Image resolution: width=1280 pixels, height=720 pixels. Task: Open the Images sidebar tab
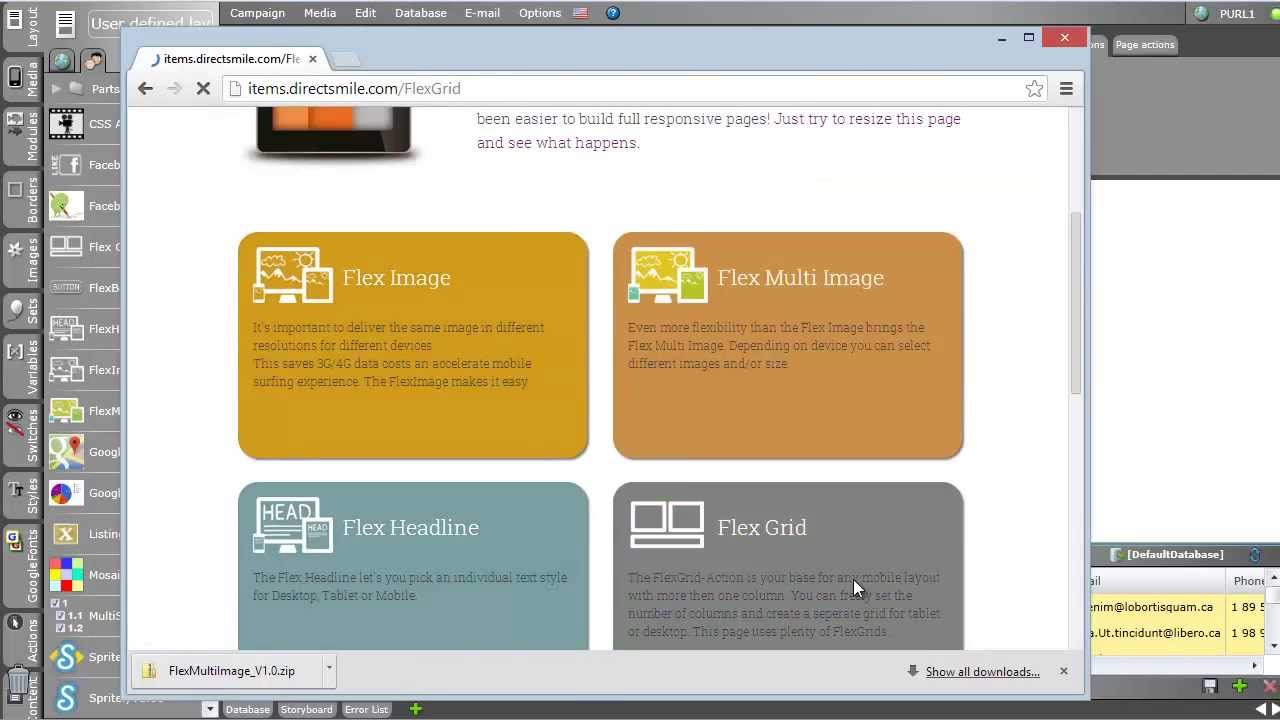click(x=22, y=259)
